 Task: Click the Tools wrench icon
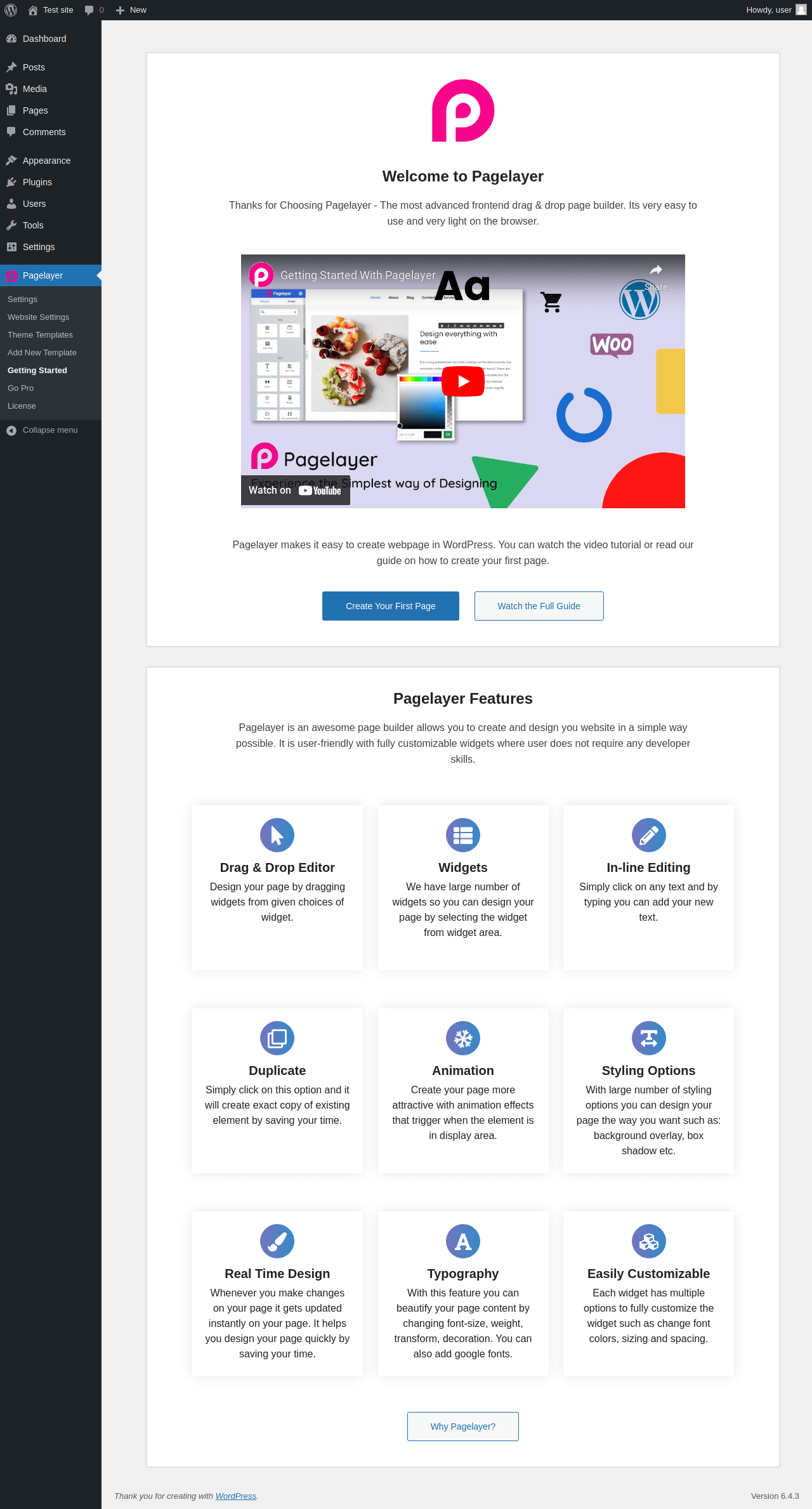click(11, 225)
